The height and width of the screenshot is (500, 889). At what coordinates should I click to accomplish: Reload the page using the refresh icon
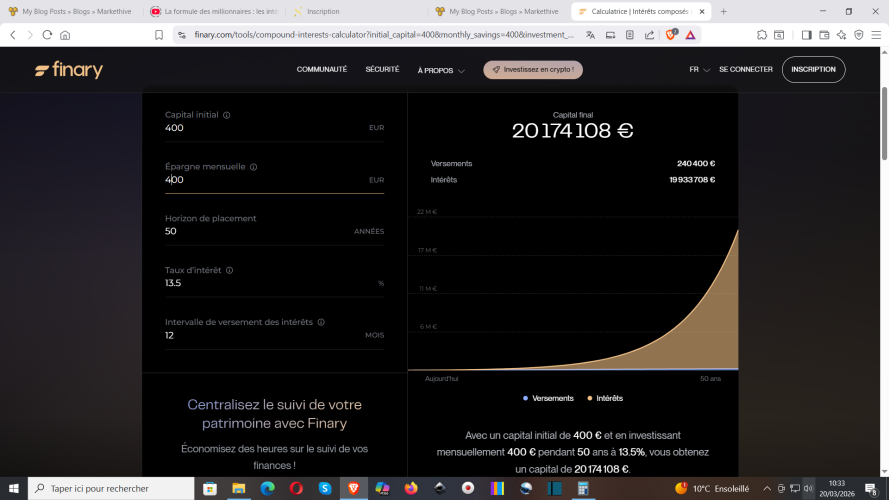point(47,34)
